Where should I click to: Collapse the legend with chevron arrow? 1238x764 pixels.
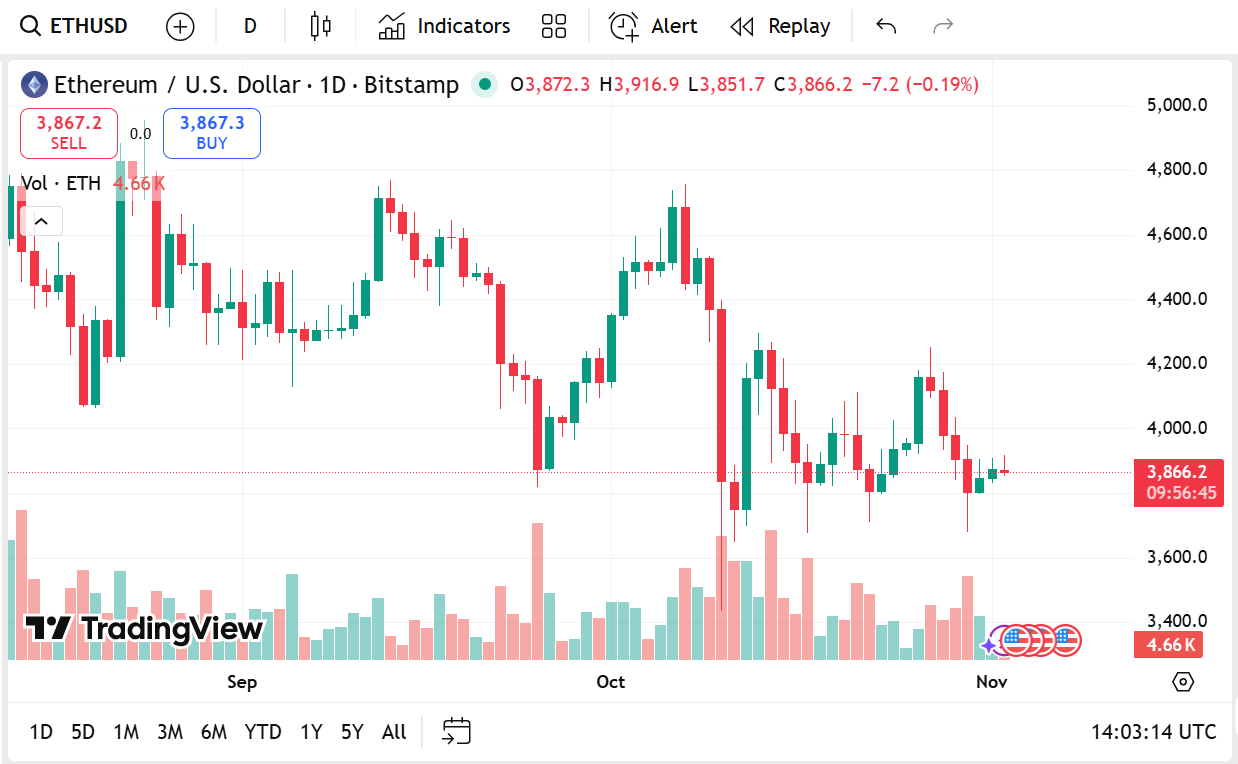click(x=42, y=221)
